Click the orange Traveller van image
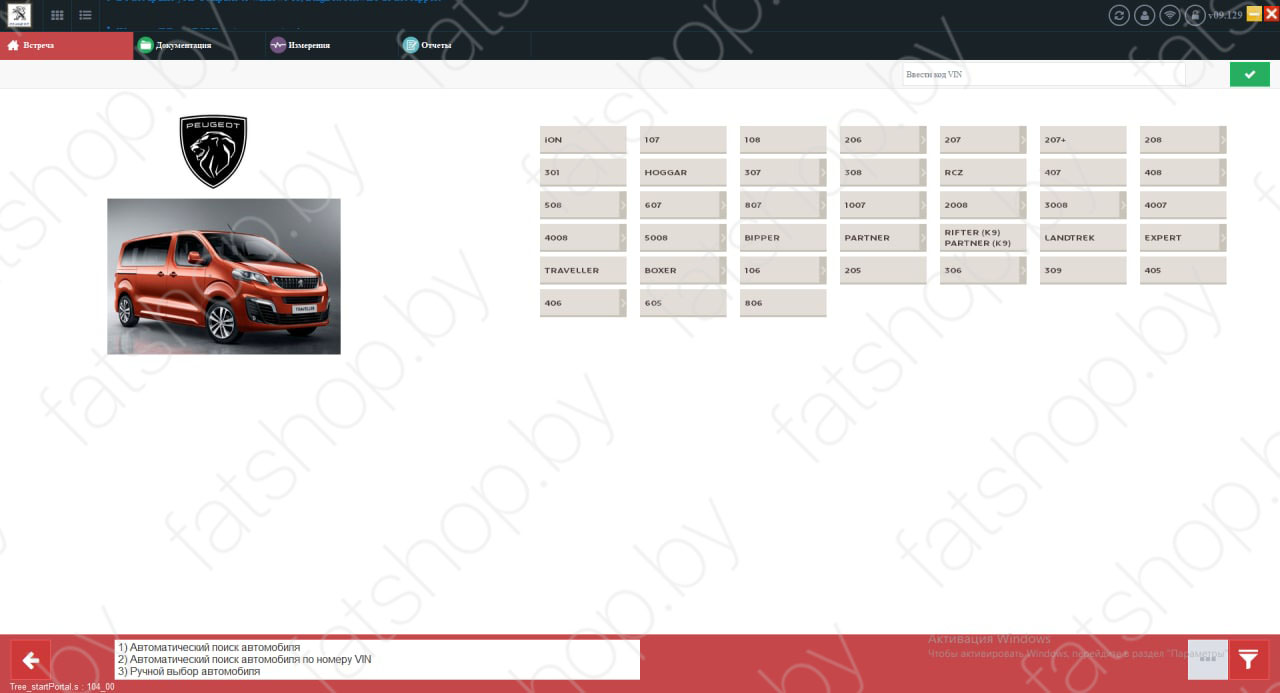Image resolution: width=1280 pixels, height=693 pixels. [224, 276]
